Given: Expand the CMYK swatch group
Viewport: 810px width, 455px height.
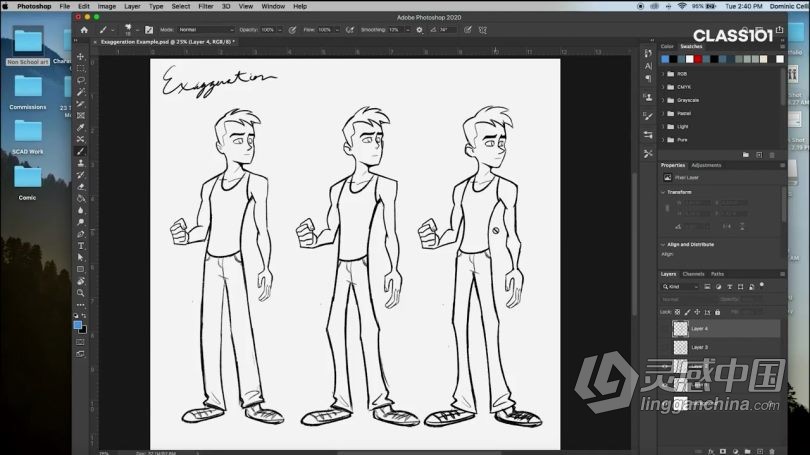Looking at the screenshot, I should 663,87.
